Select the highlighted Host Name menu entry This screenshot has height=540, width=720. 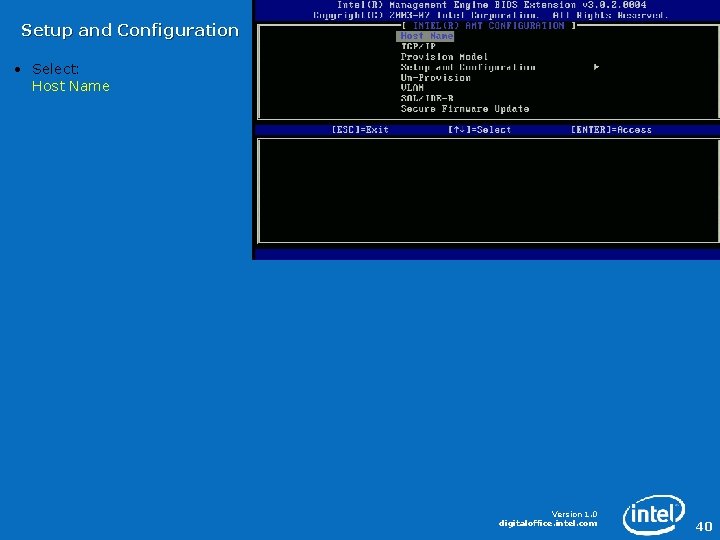coord(425,36)
